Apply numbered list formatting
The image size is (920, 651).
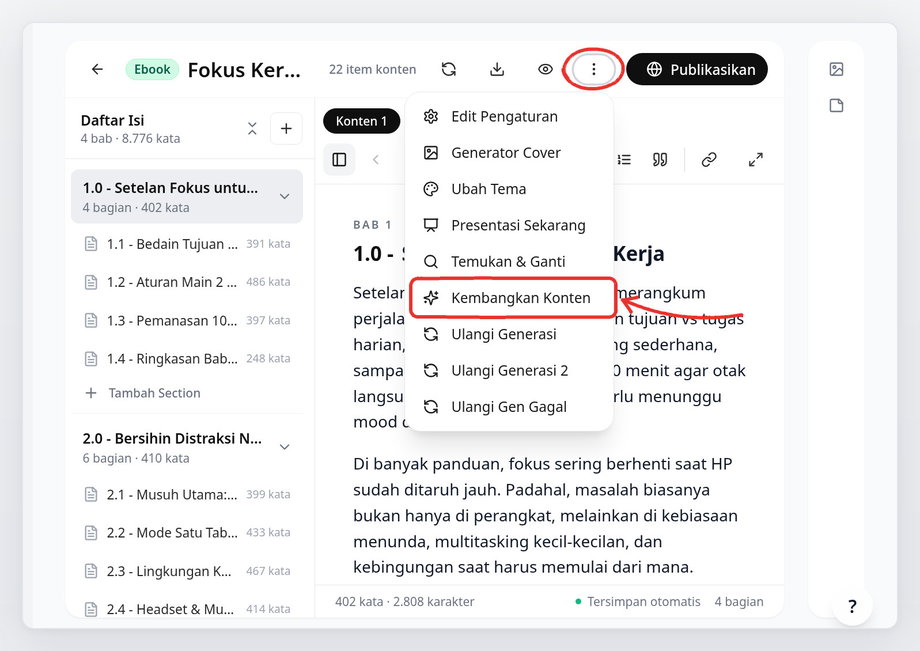624,160
